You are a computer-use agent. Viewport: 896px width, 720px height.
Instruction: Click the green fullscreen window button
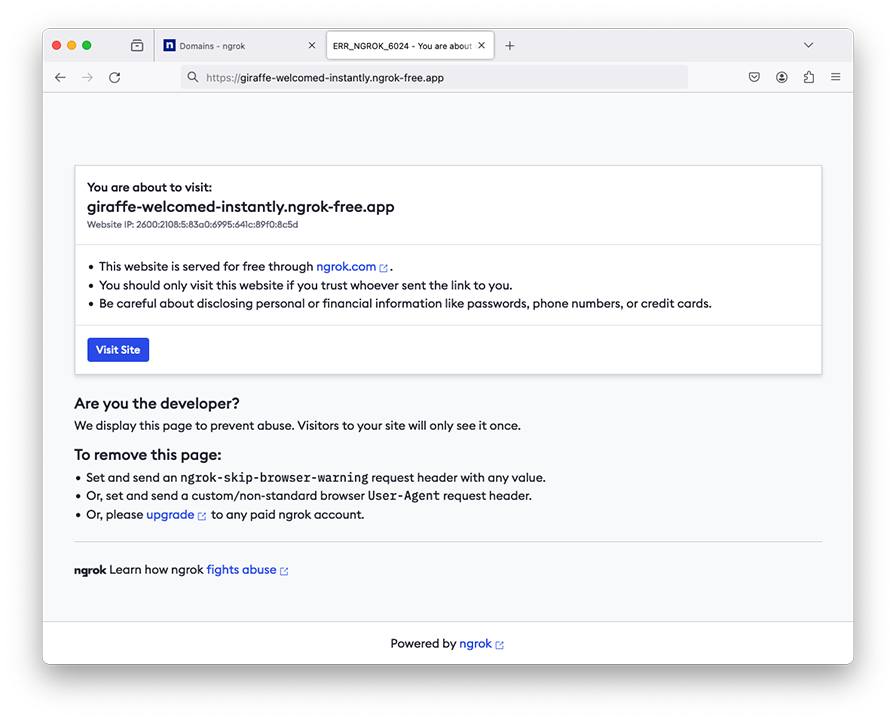[x=87, y=45]
